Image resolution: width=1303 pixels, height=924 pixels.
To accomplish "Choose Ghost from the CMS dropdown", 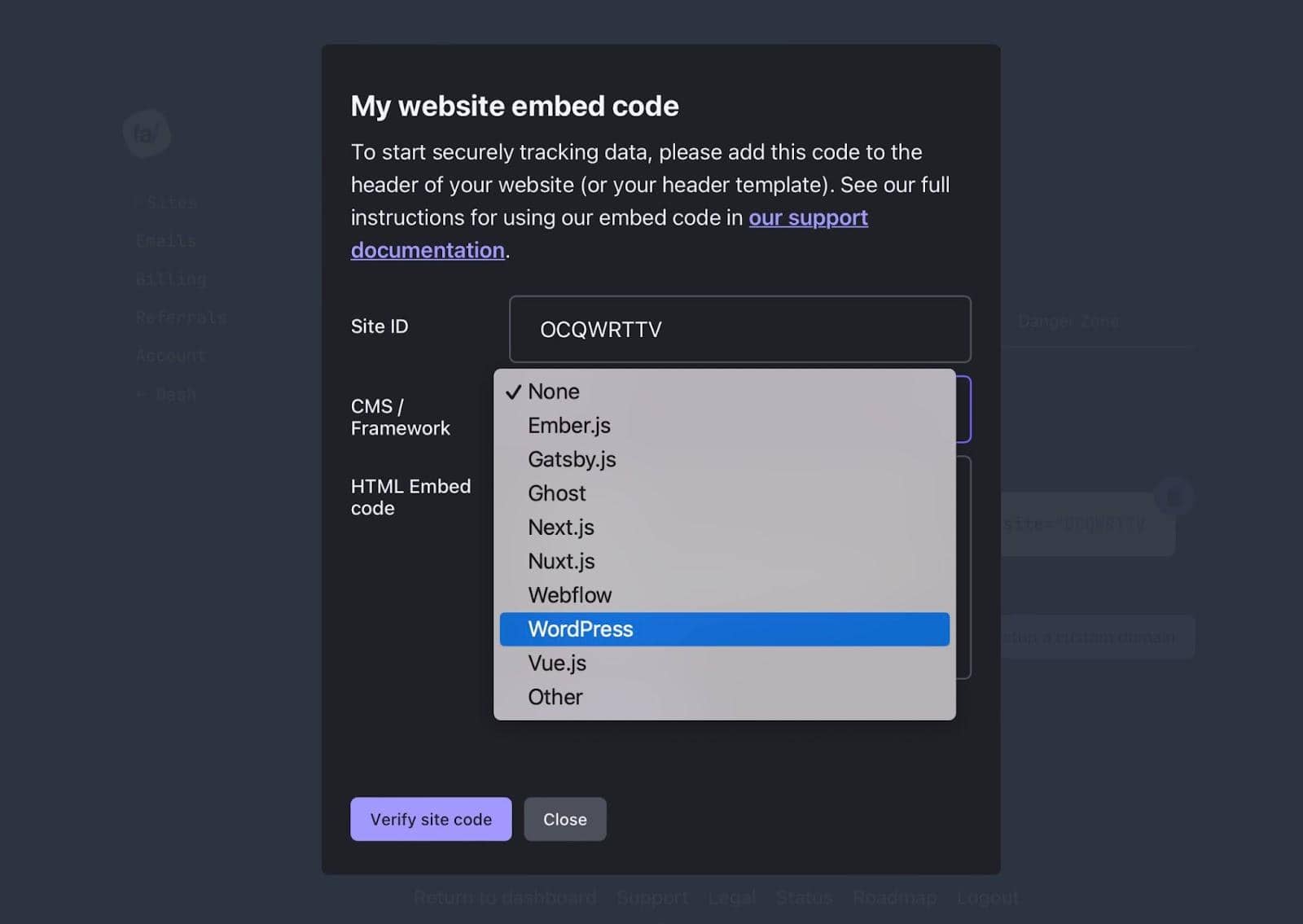I will tap(557, 493).
